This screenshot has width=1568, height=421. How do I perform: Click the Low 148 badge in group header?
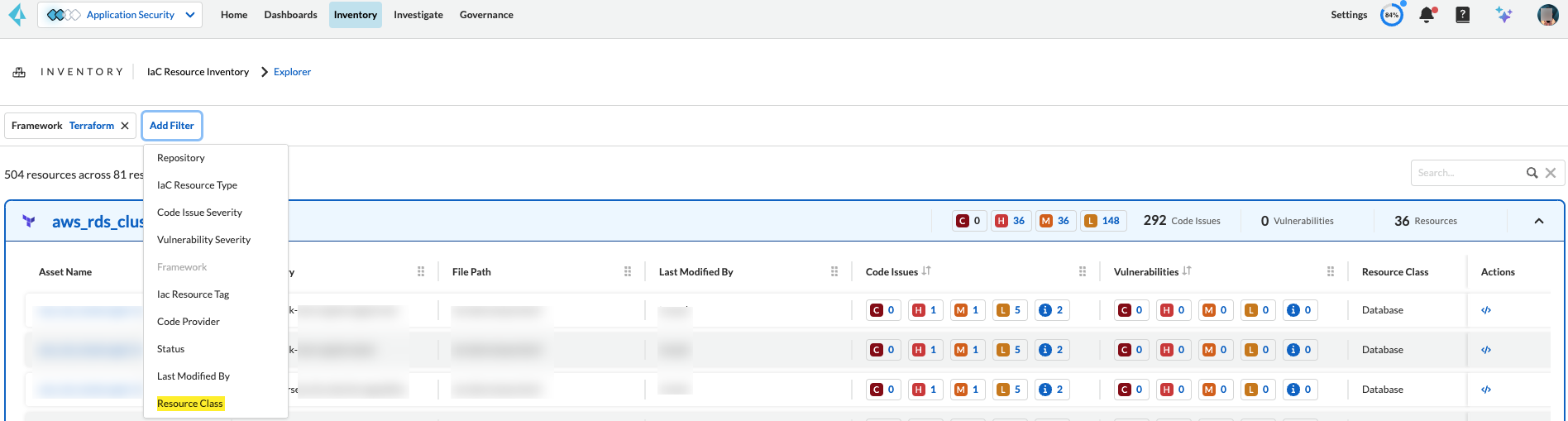tap(1103, 221)
